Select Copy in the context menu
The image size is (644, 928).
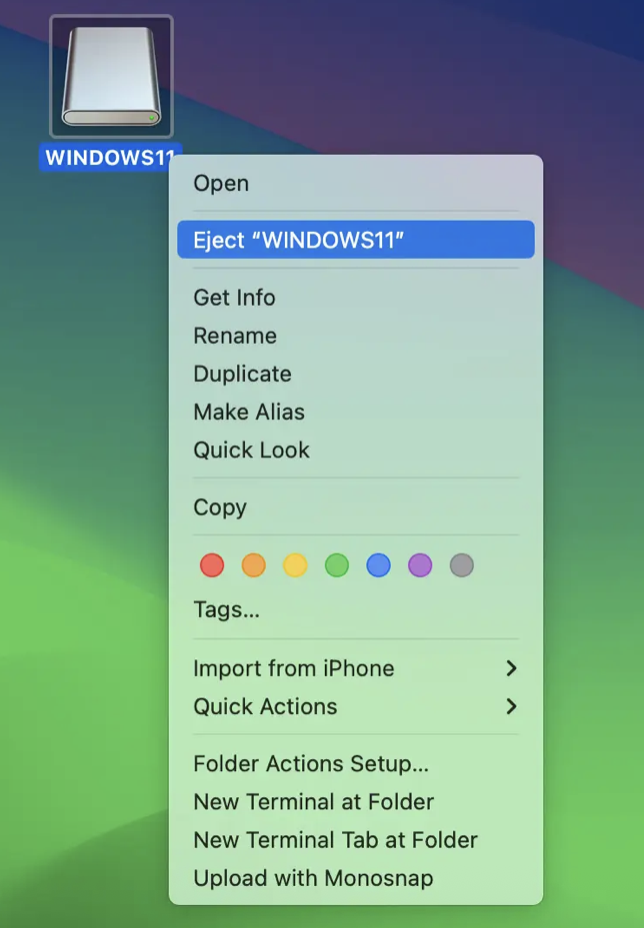pos(356,507)
